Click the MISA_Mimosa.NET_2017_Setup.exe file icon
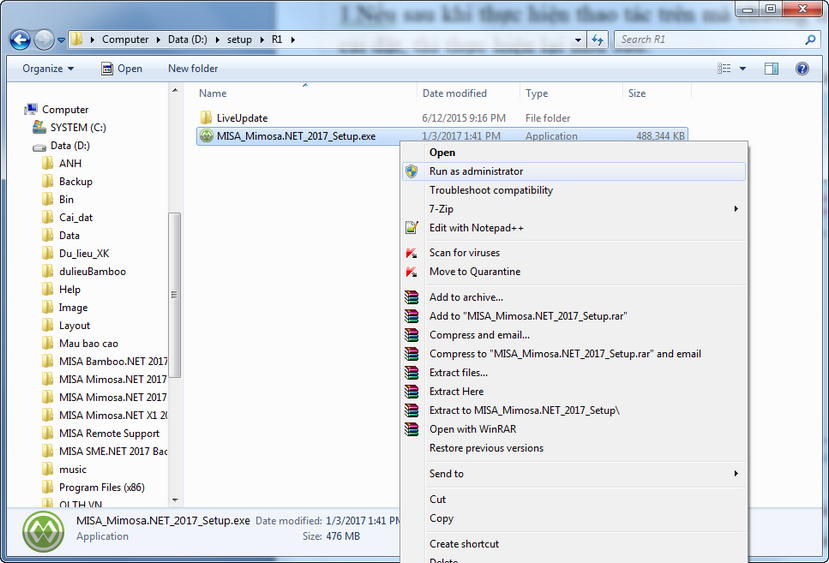829x563 pixels. 206,136
